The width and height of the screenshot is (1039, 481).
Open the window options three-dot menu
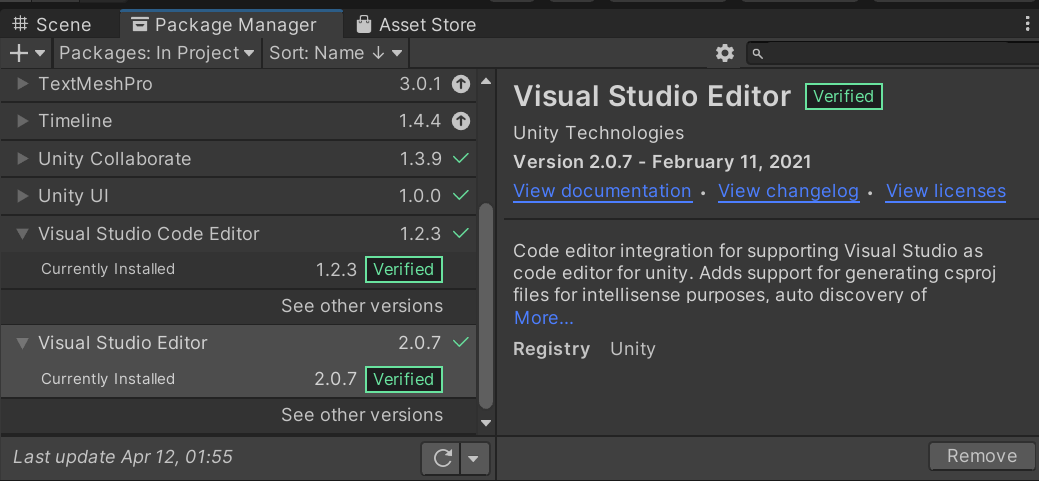pyautogui.click(x=1028, y=24)
